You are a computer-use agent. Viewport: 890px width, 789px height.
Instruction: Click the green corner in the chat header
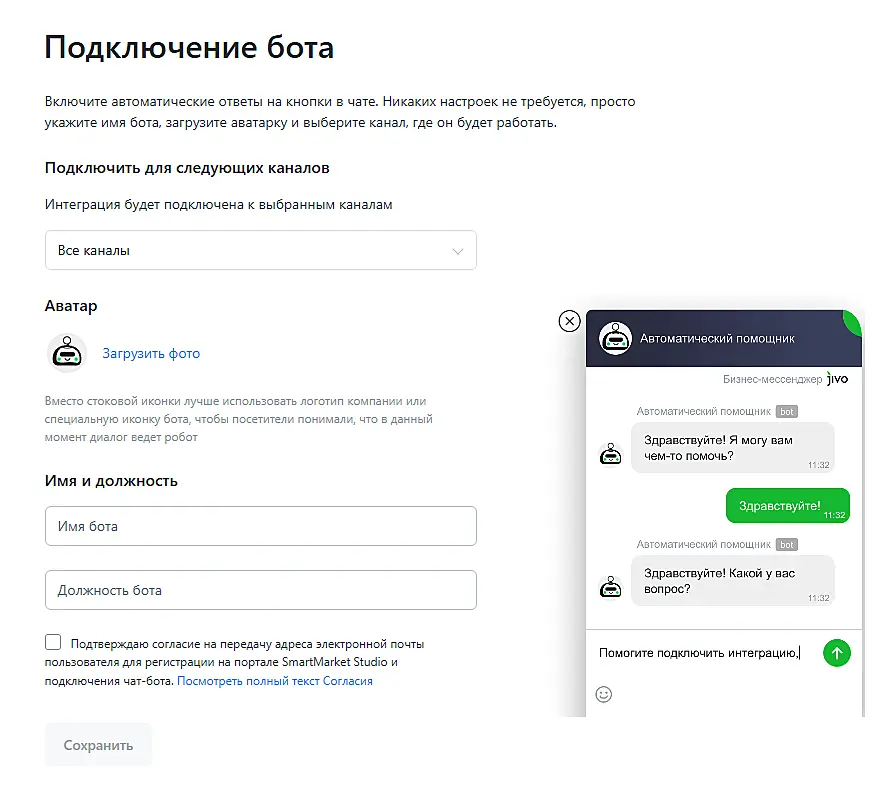[x=853, y=320]
